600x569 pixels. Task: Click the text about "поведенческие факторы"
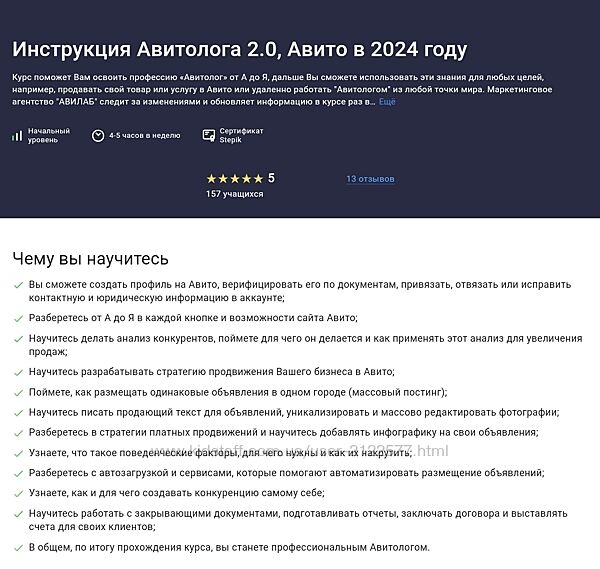[220, 453]
